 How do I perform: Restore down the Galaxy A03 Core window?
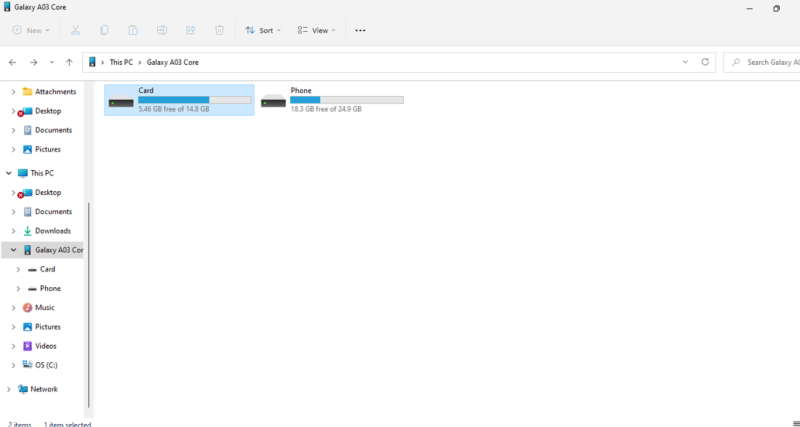776,8
